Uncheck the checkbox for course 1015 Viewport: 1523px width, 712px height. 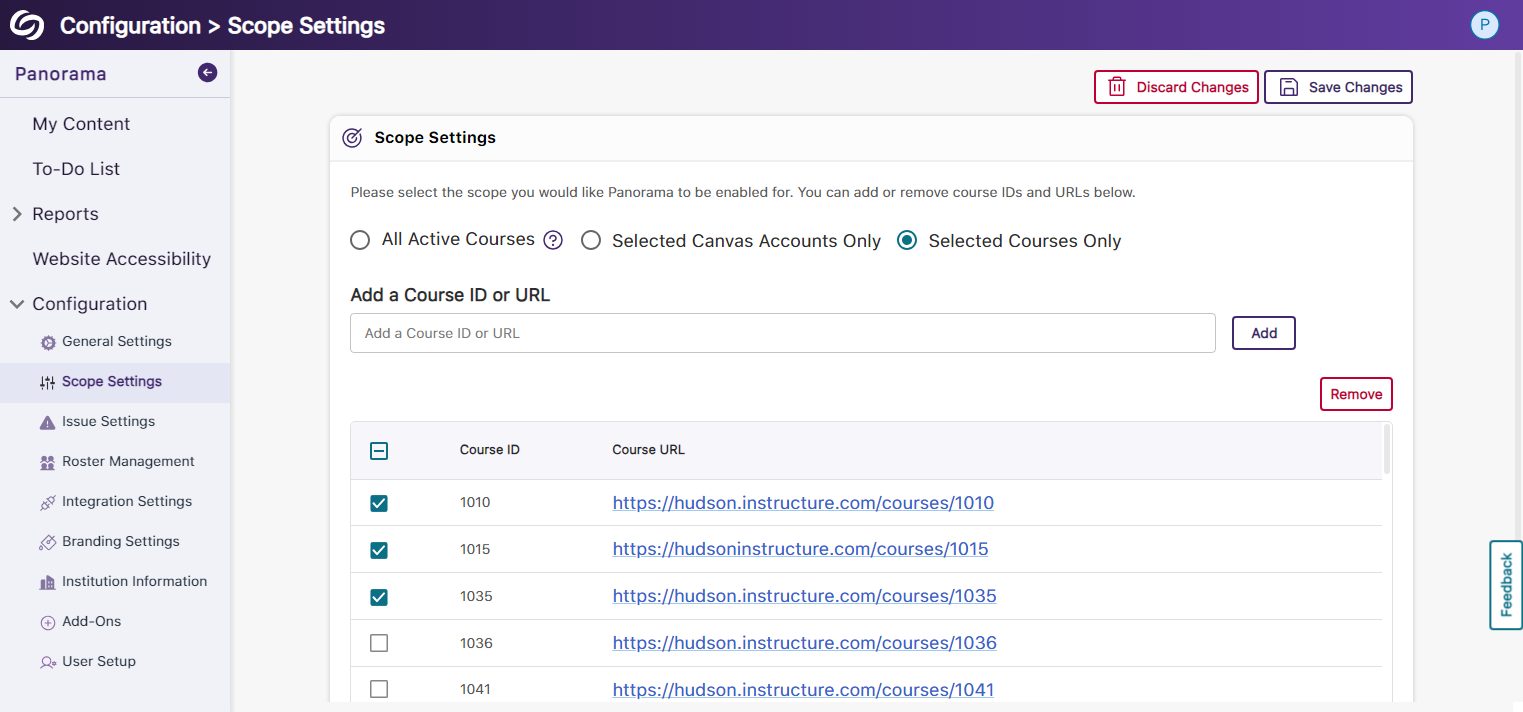pyautogui.click(x=379, y=550)
